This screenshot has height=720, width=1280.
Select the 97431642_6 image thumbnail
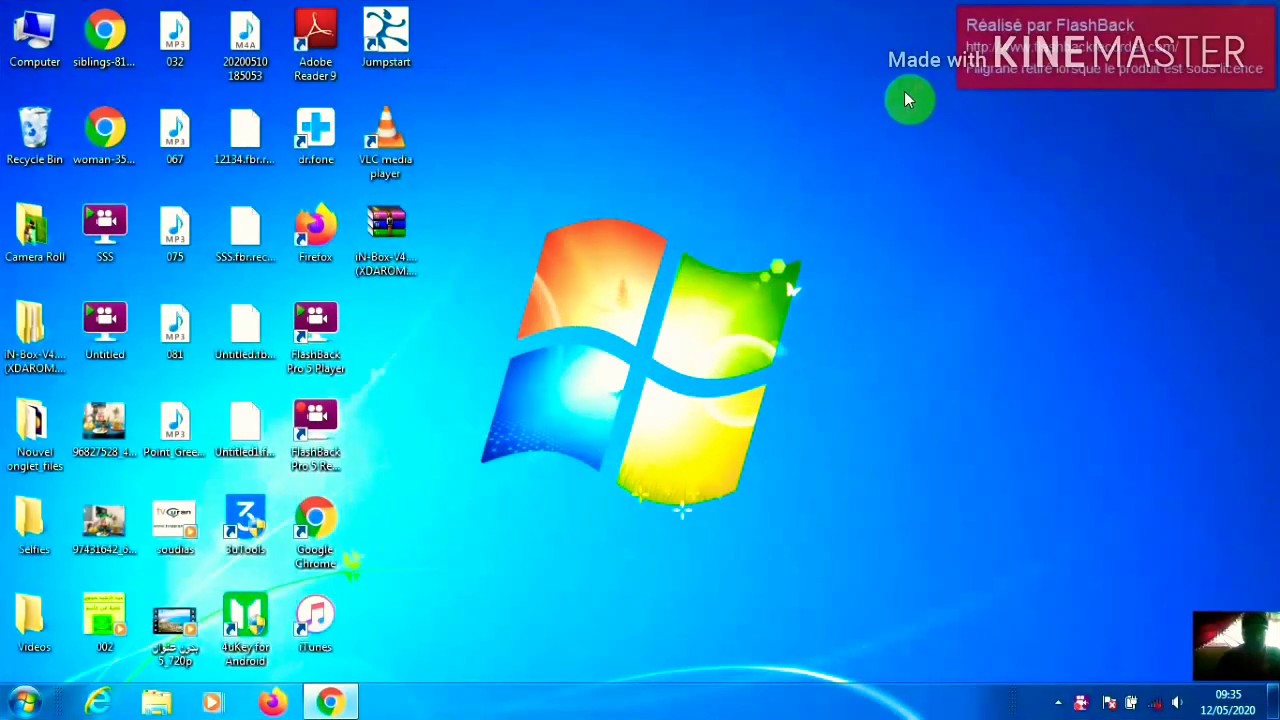pyautogui.click(x=104, y=527)
